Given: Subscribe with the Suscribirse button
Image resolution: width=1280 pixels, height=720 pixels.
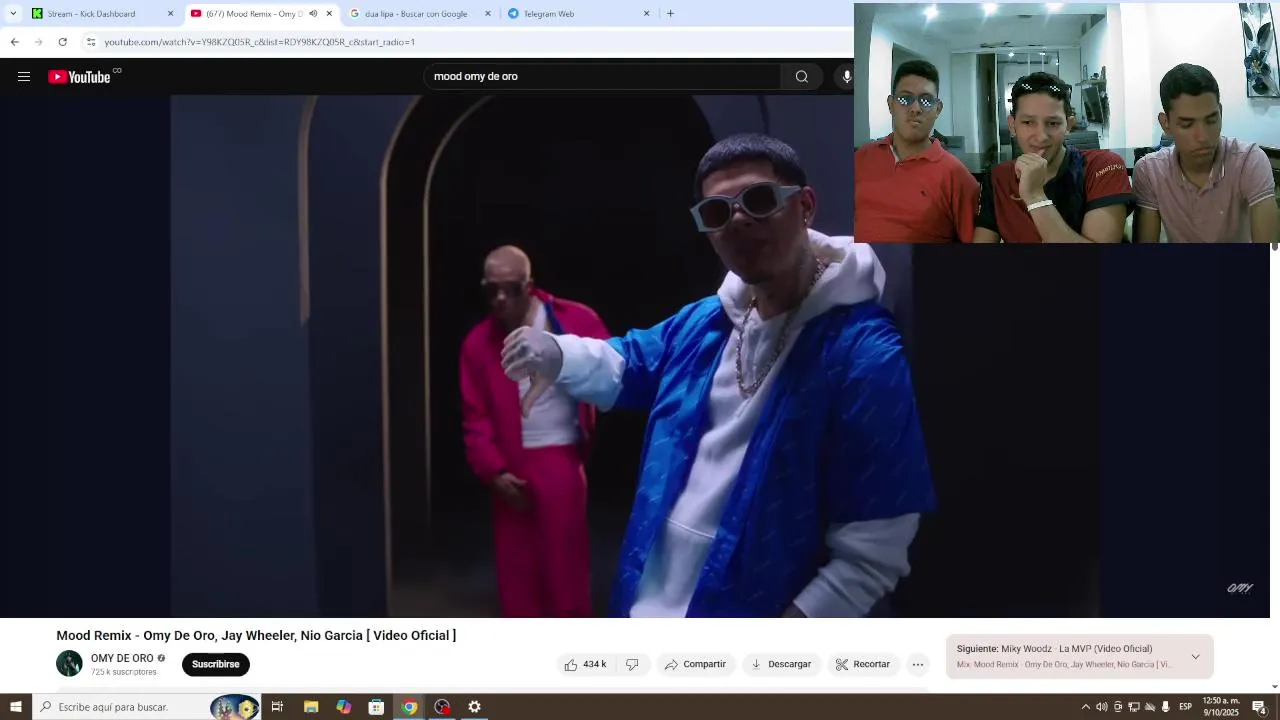Looking at the screenshot, I should tap(216, 664).
